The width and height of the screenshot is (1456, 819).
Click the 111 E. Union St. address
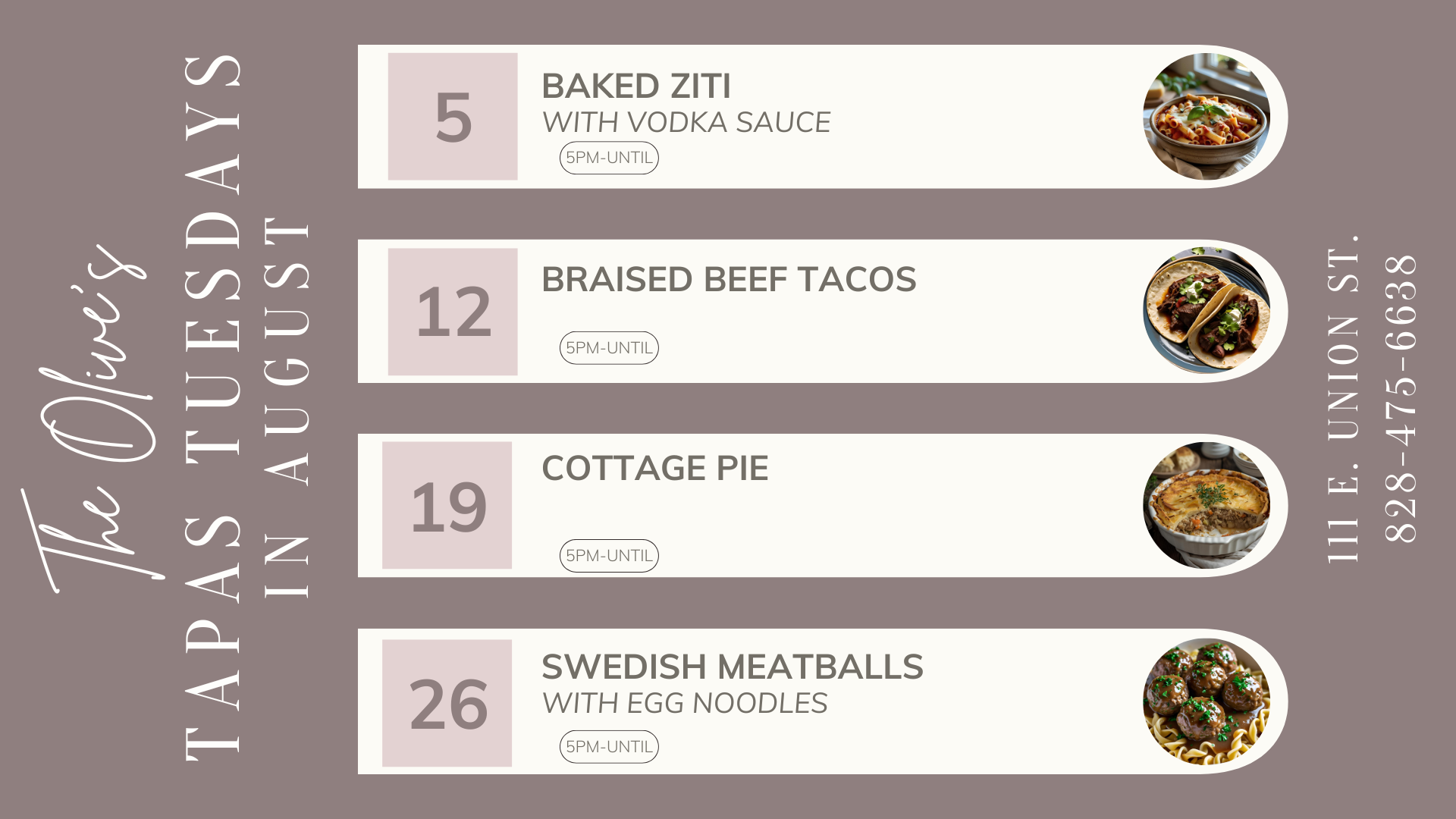coord(1343,399)
